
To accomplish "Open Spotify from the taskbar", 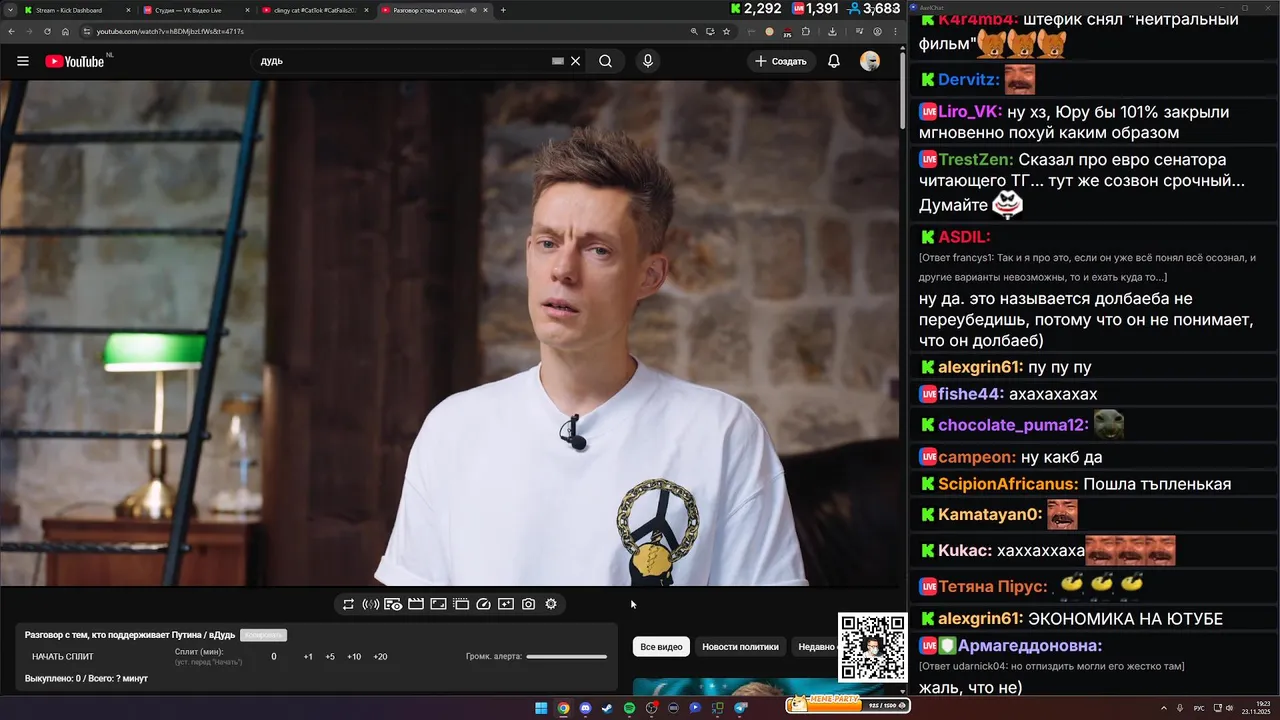I will [x=629, y=708].
